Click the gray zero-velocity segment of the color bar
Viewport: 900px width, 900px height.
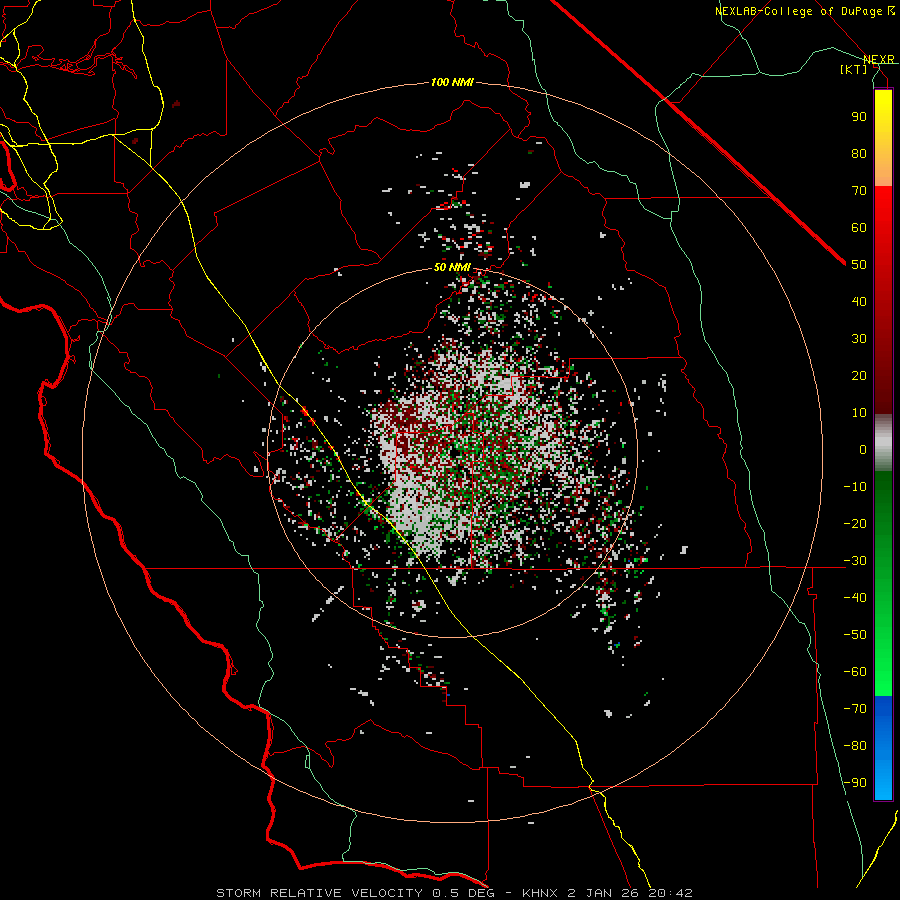point(883,443)
